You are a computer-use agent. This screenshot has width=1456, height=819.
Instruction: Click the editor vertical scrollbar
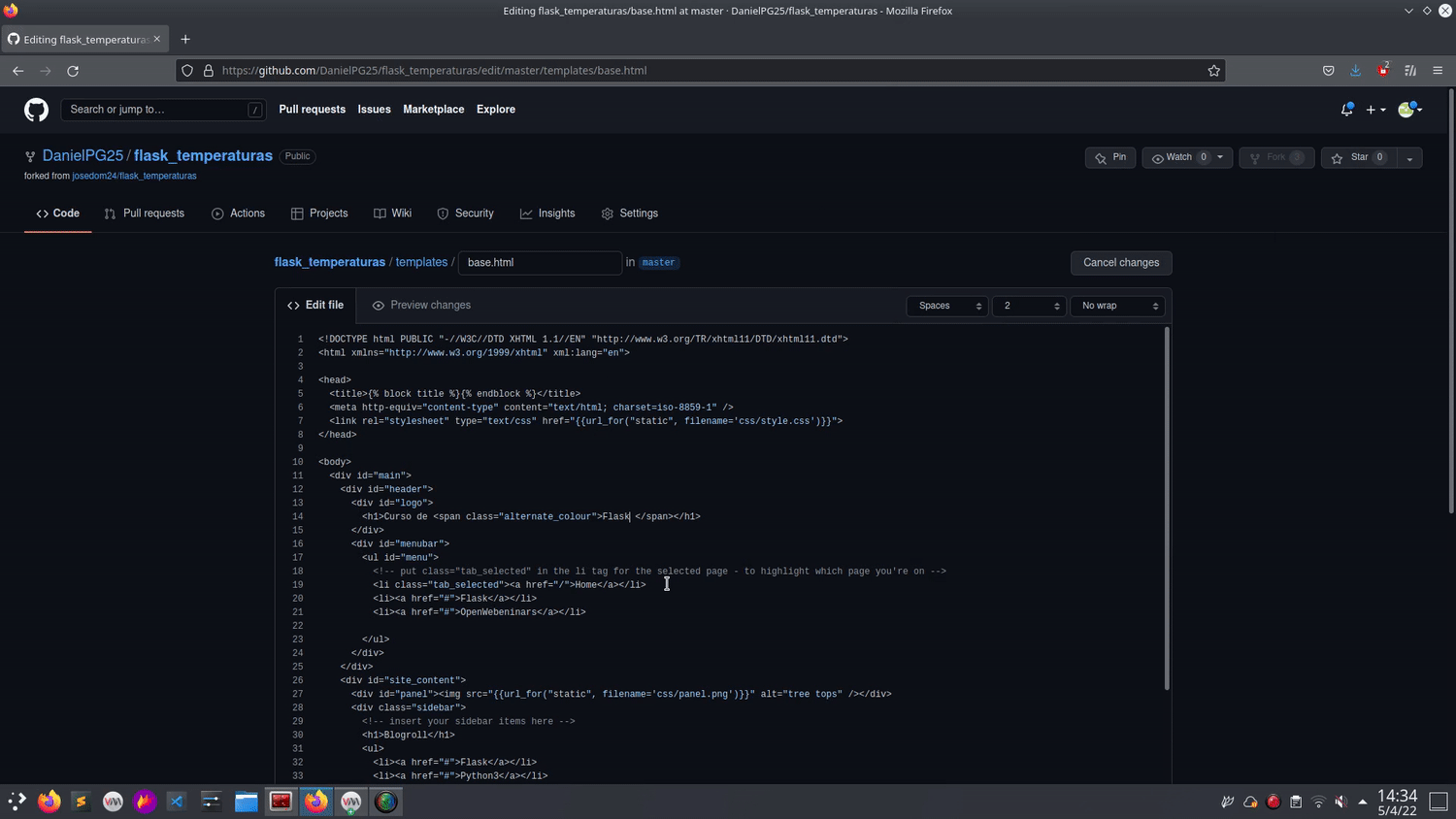(1166, 508)
